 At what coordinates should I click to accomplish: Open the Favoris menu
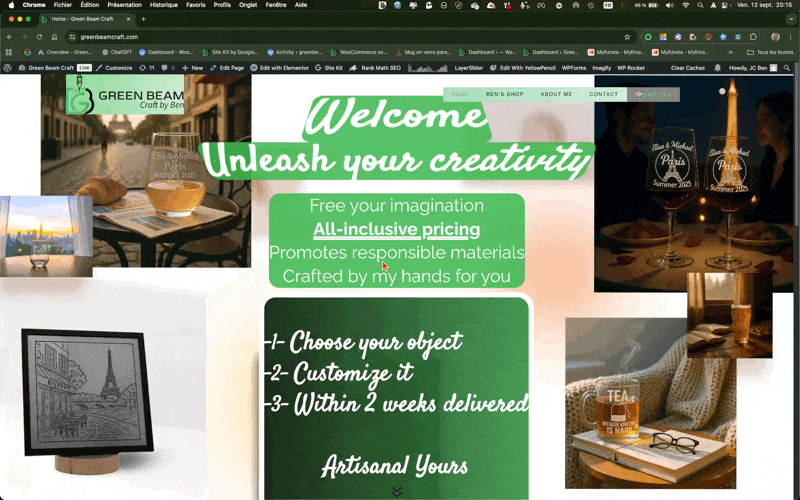(195, 5)
